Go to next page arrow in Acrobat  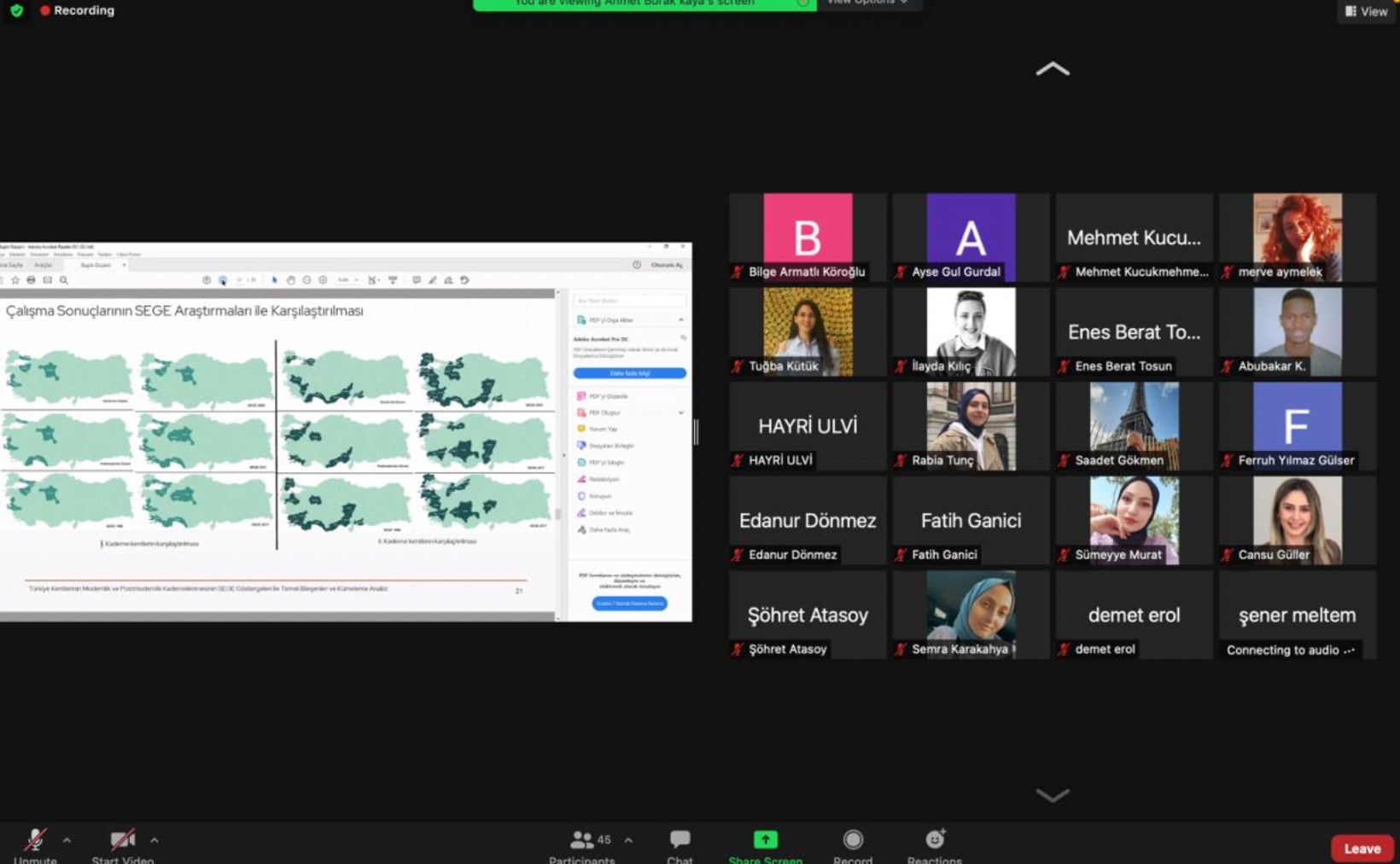(223, 280)
